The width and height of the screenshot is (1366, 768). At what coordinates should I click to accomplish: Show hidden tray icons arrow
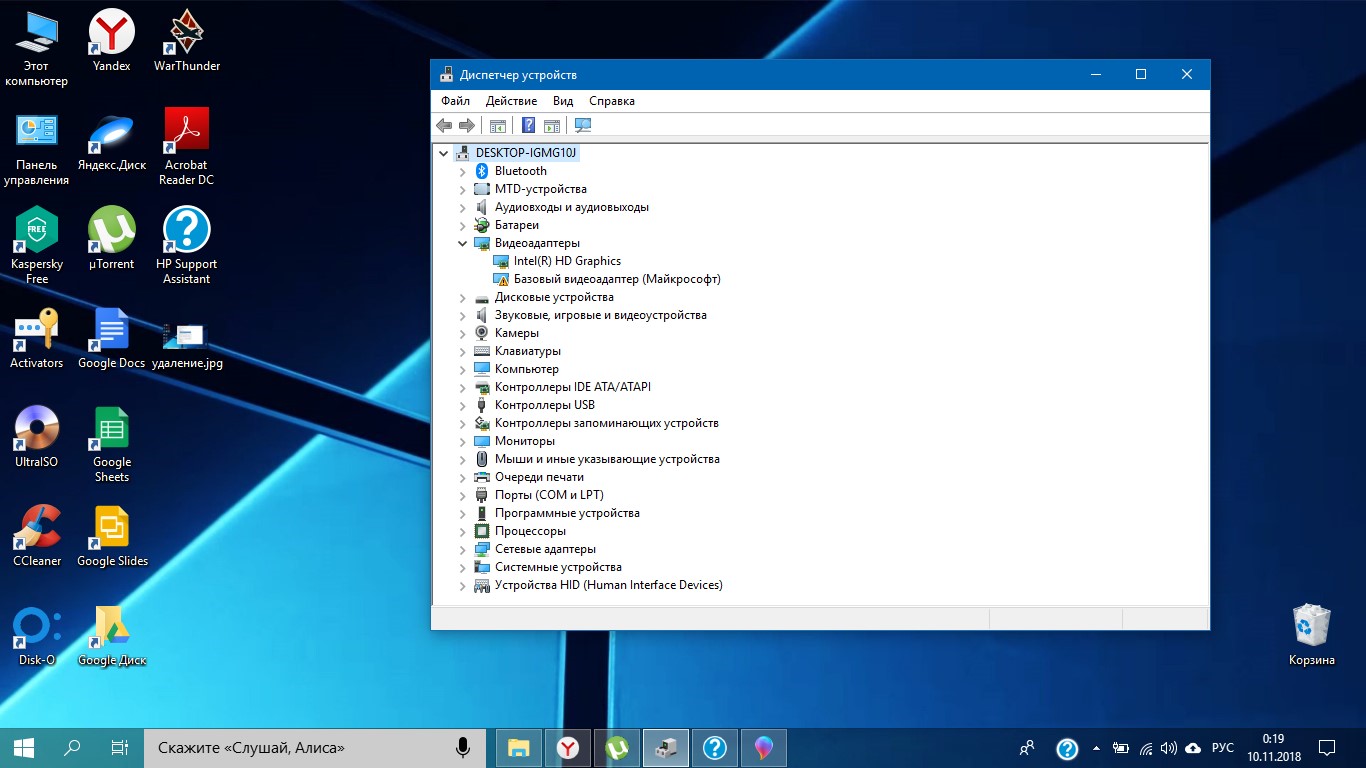click(x=1096, y=748)
